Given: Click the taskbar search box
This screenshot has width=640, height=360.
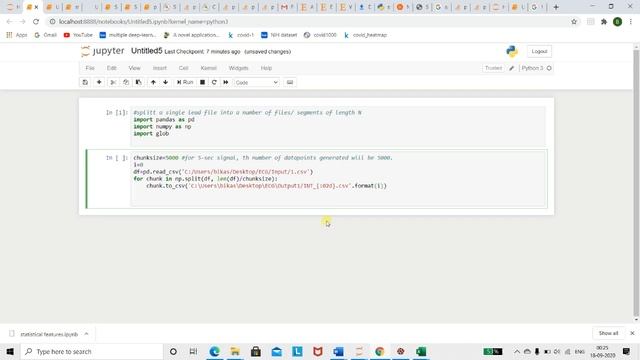Looking at the screenshot, I should pos(91,351).
